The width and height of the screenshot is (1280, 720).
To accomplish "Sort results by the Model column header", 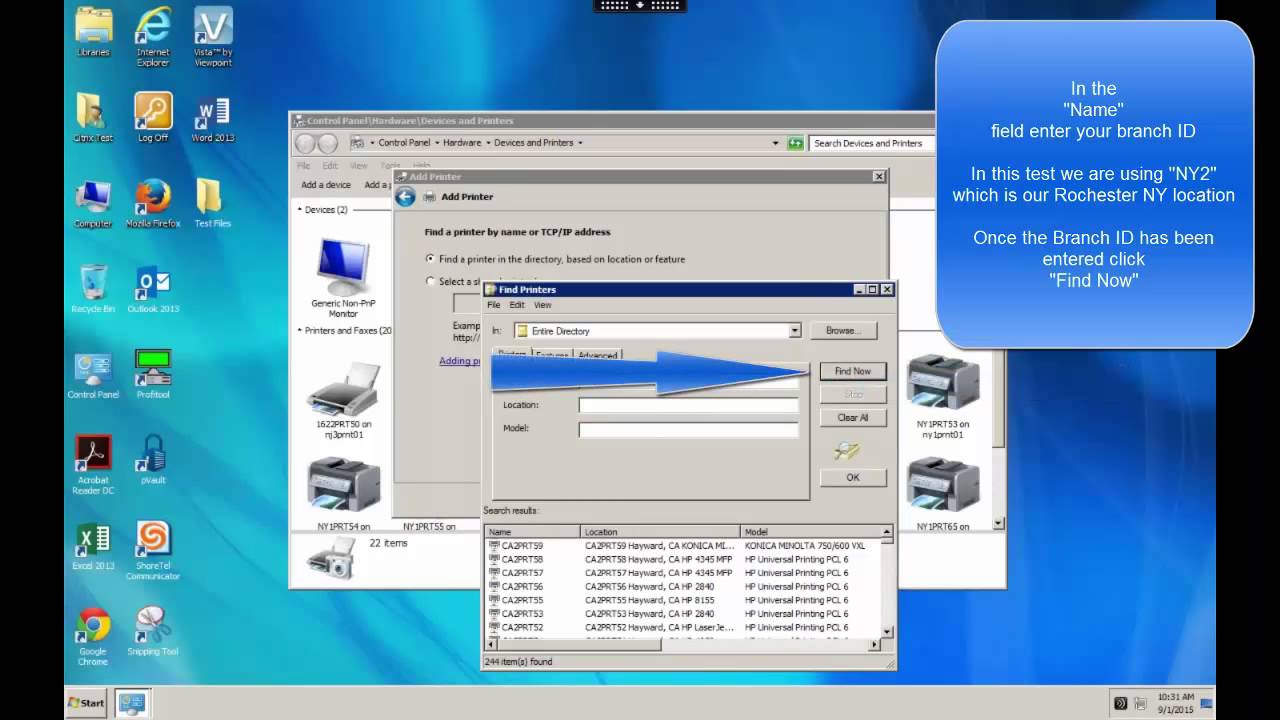I will [811, 532].
